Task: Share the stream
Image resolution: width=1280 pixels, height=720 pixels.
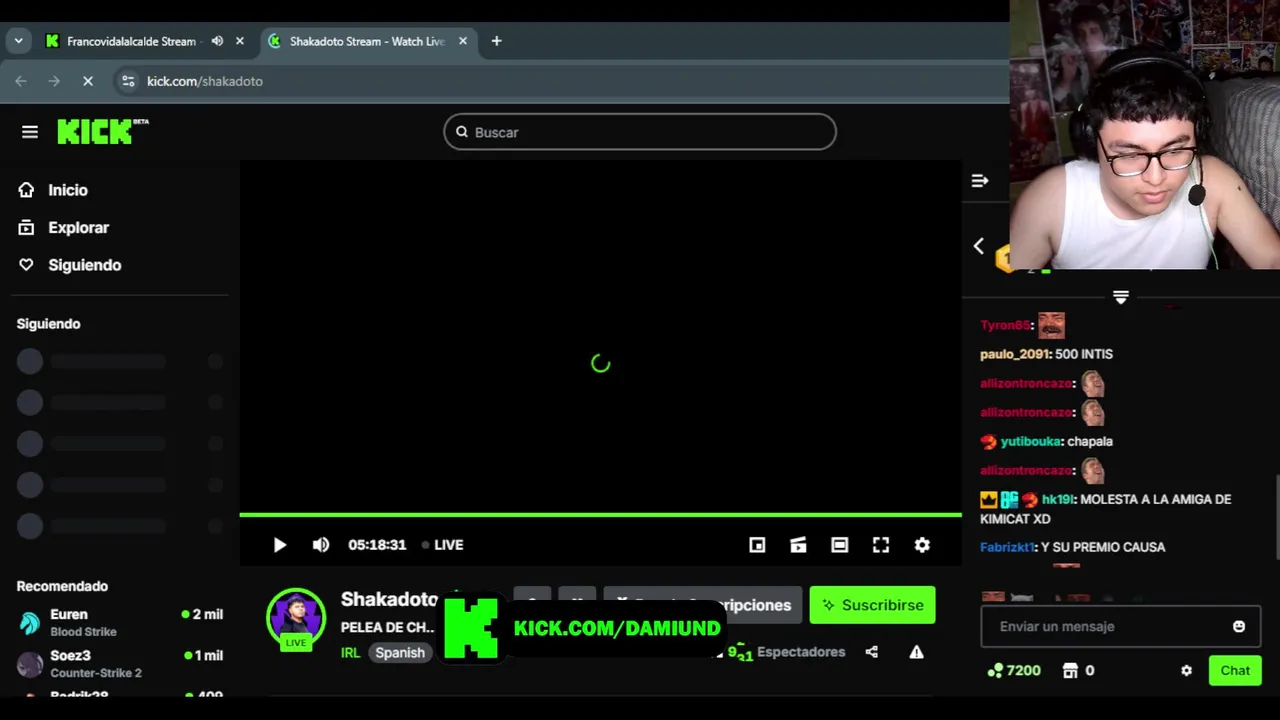Action: 871,652
